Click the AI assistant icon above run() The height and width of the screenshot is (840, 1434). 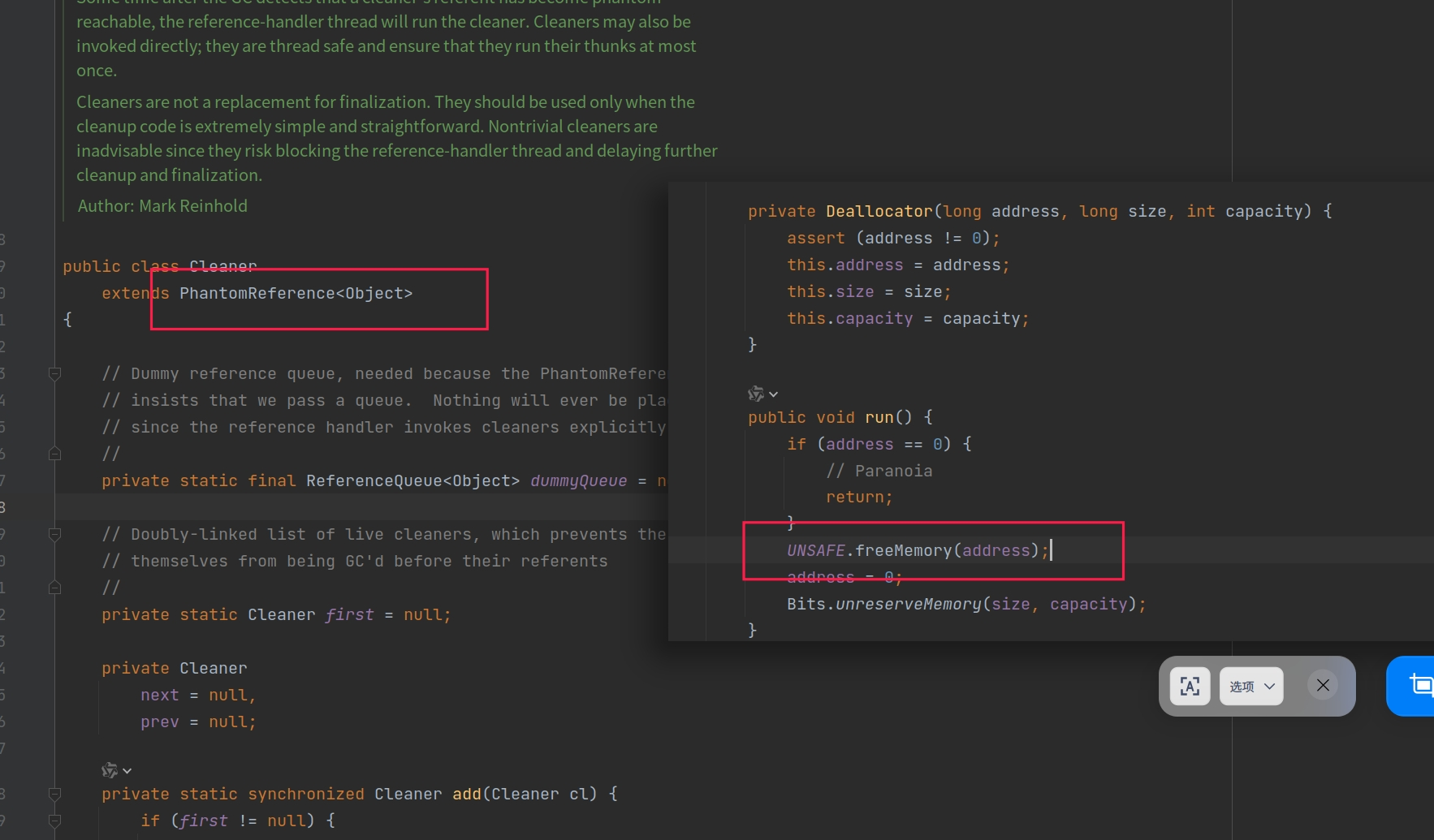(x=756, y=394)
